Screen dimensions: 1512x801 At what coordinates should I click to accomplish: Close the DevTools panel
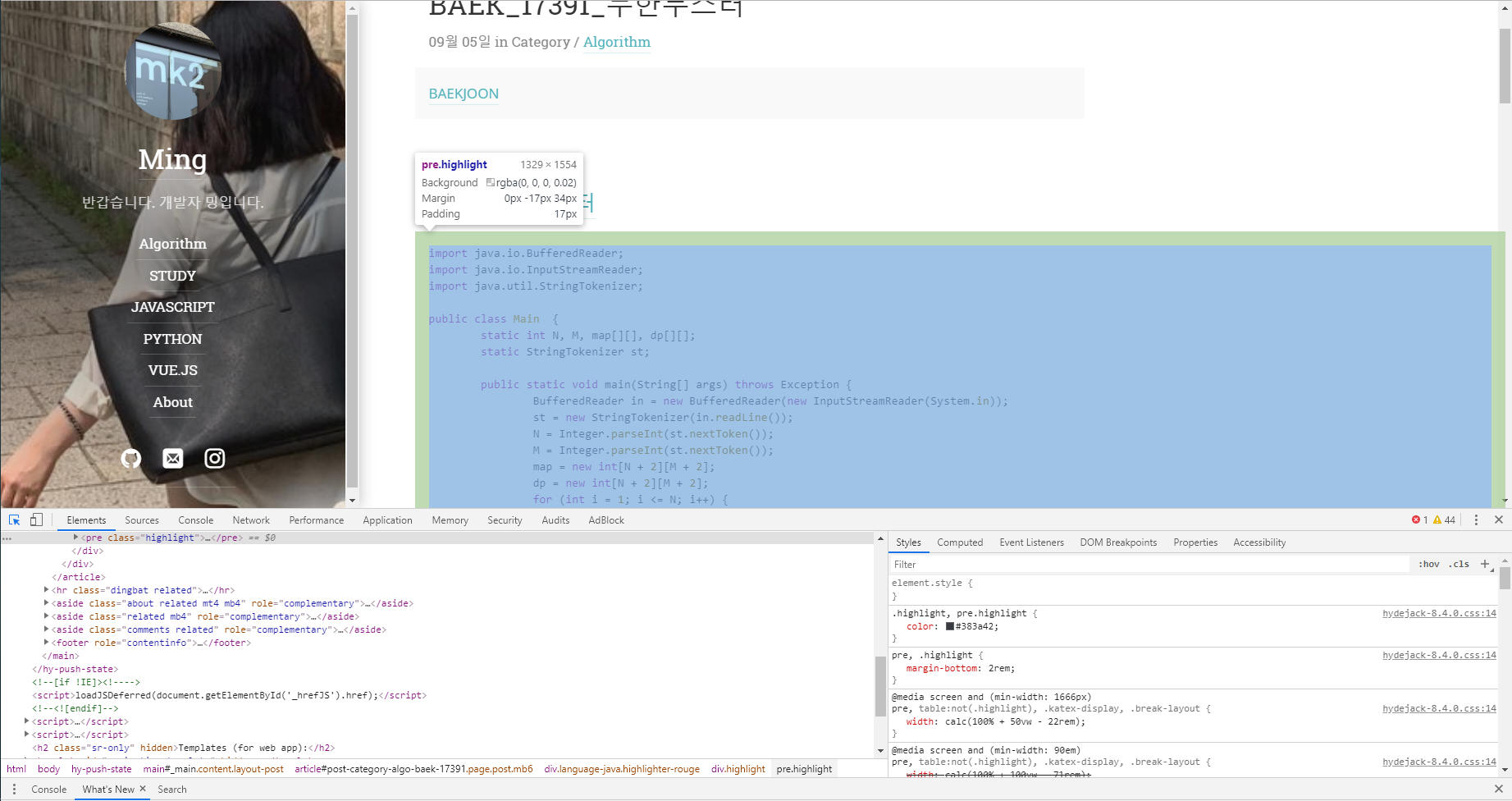(1499, 520)
